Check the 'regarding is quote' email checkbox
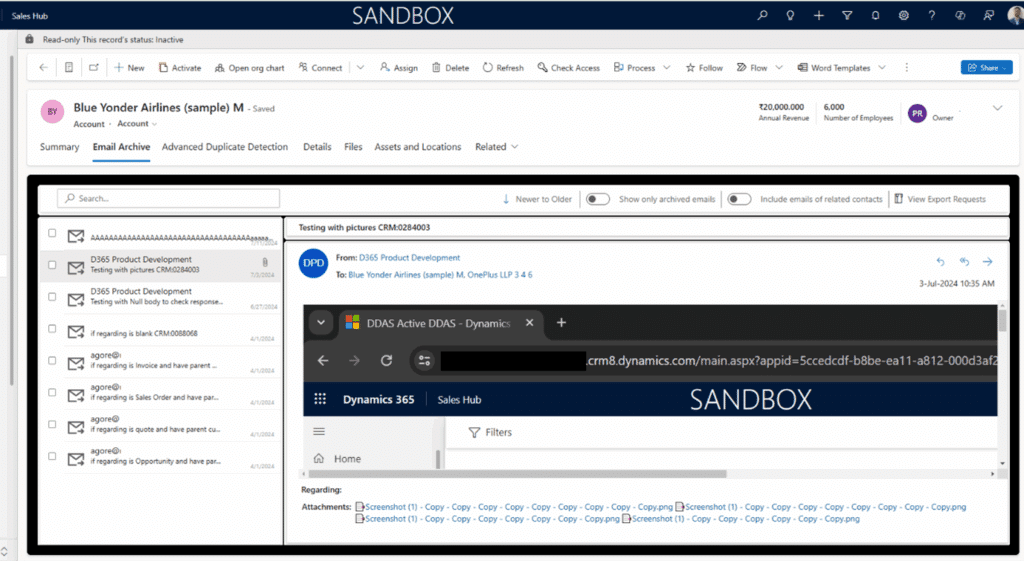1024x561 pixels. click(52, 425)
